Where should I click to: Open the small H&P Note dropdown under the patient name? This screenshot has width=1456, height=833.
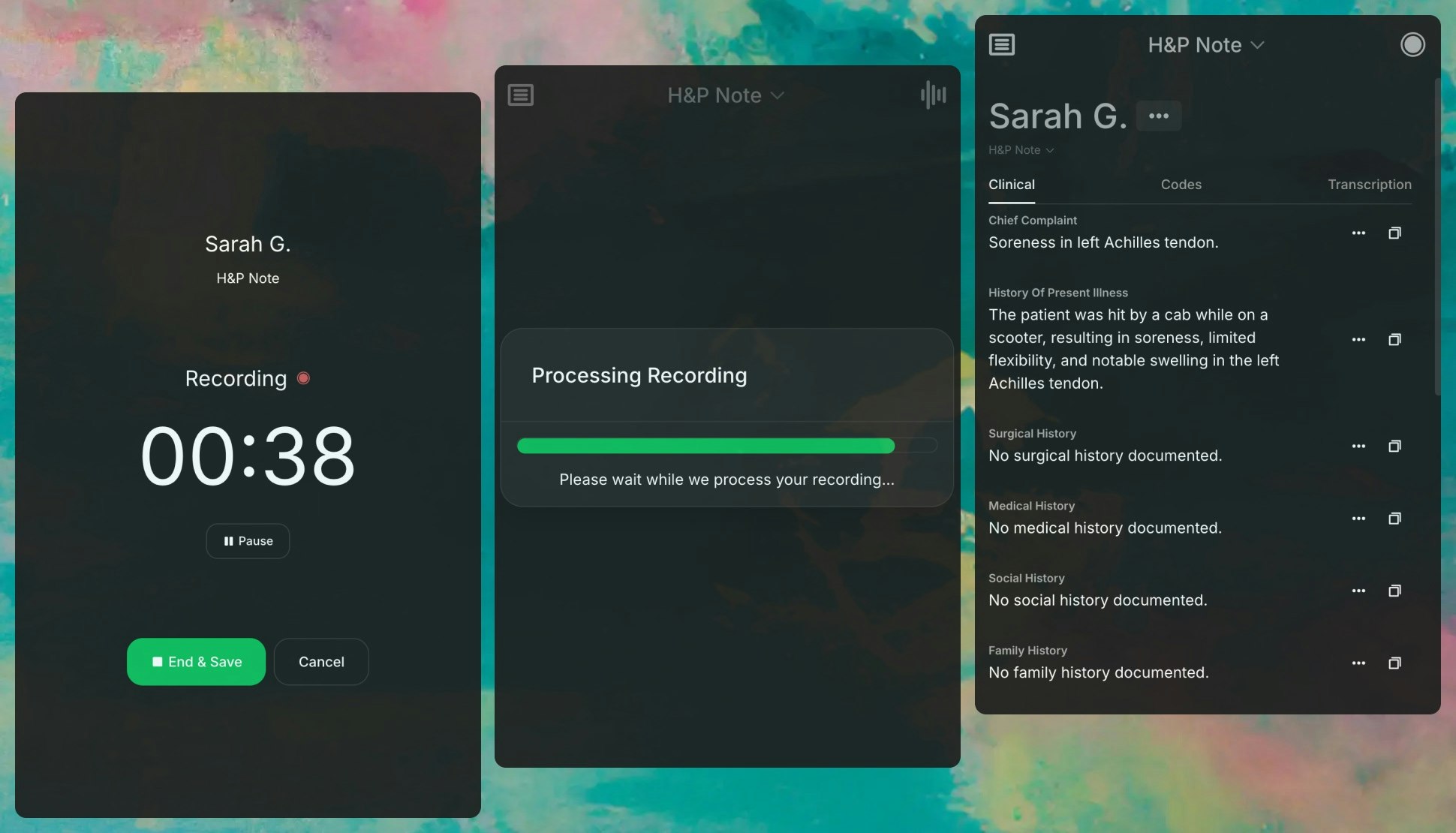[1021, 150]
